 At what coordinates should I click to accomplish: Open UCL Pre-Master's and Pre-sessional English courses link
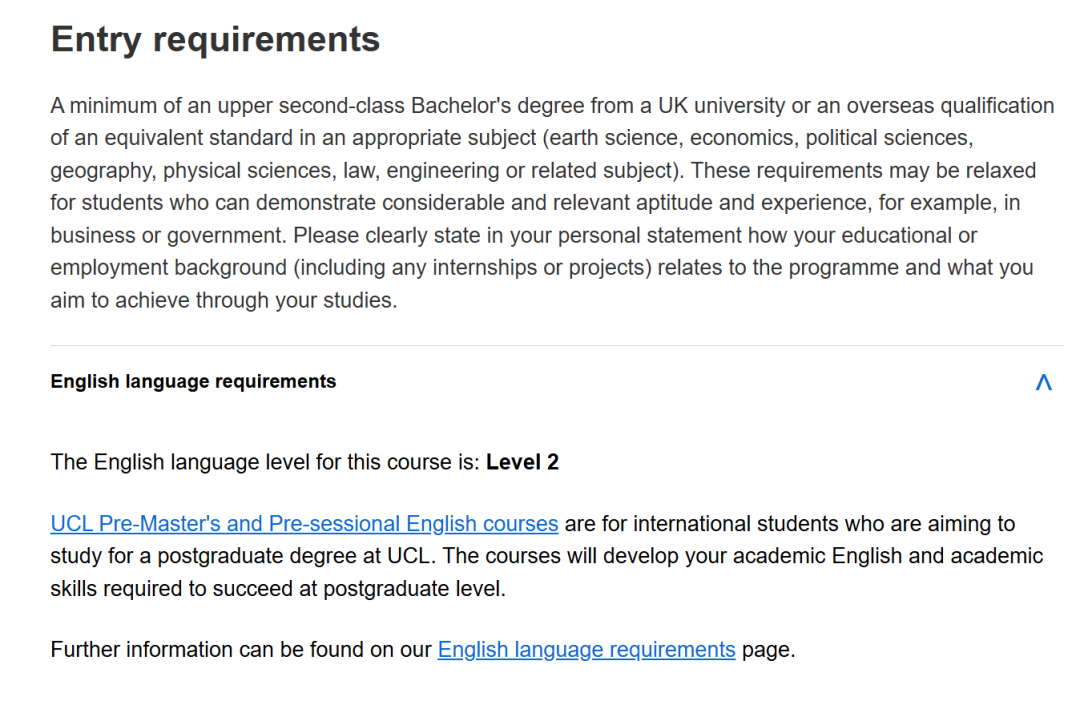pyautogui.click(x=304, y=524)
